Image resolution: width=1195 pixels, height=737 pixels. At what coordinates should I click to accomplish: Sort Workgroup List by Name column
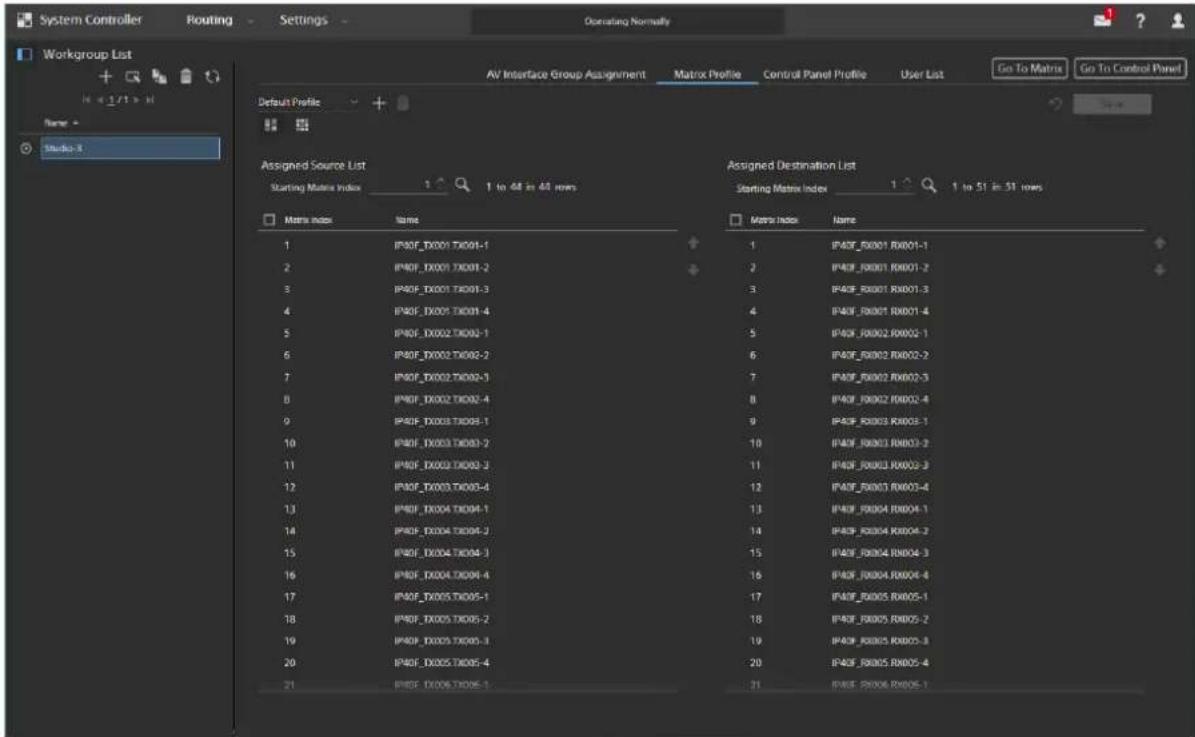(x=61, y=123)
